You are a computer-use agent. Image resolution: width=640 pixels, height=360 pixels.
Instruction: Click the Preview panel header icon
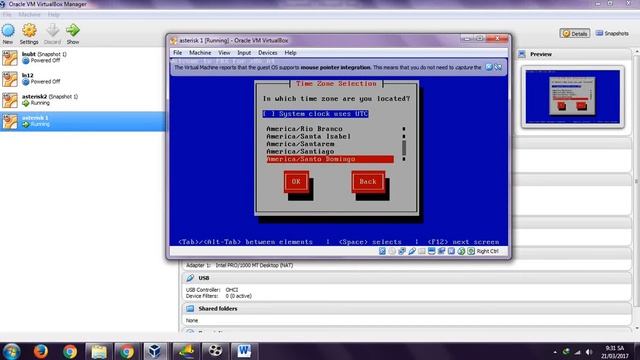coord(522,54)
